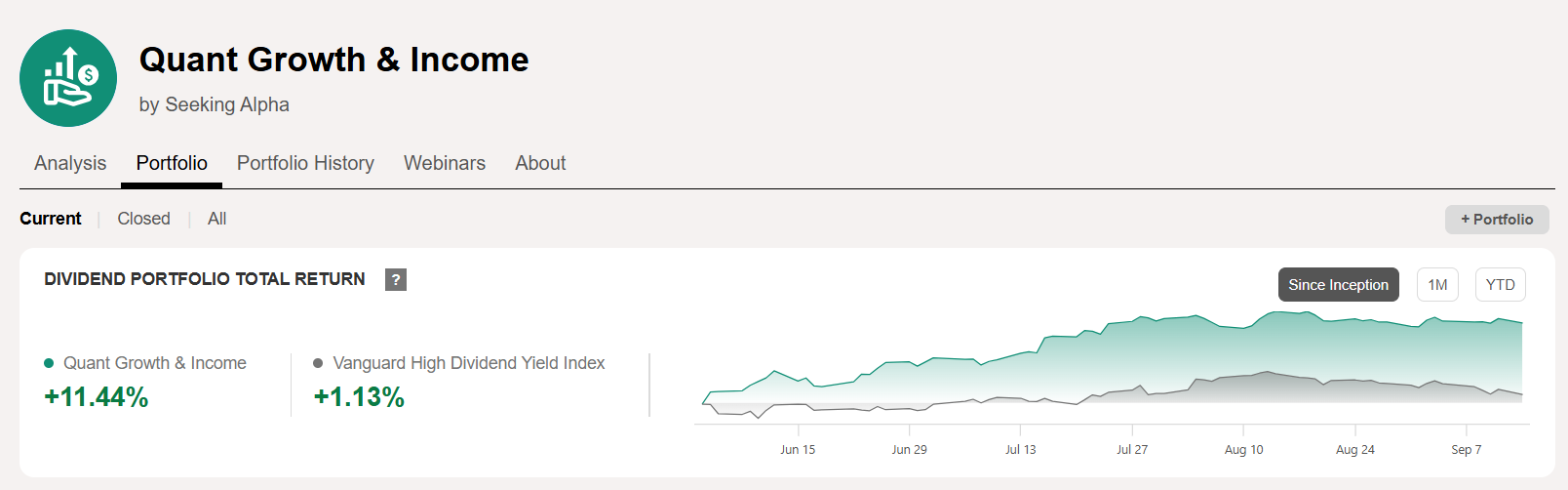1568x490 pixels.
Task: Click the Jul 27 axis label
Action: click(1132, 450)
